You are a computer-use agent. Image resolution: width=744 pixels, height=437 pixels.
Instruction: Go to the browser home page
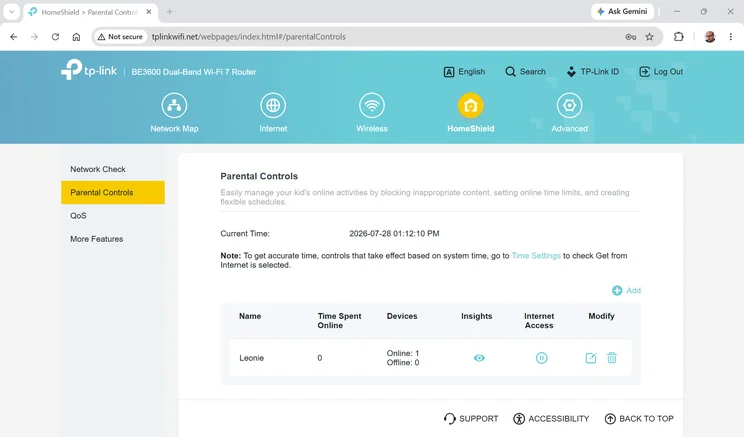pyautogui.click(x=76, y=37)
